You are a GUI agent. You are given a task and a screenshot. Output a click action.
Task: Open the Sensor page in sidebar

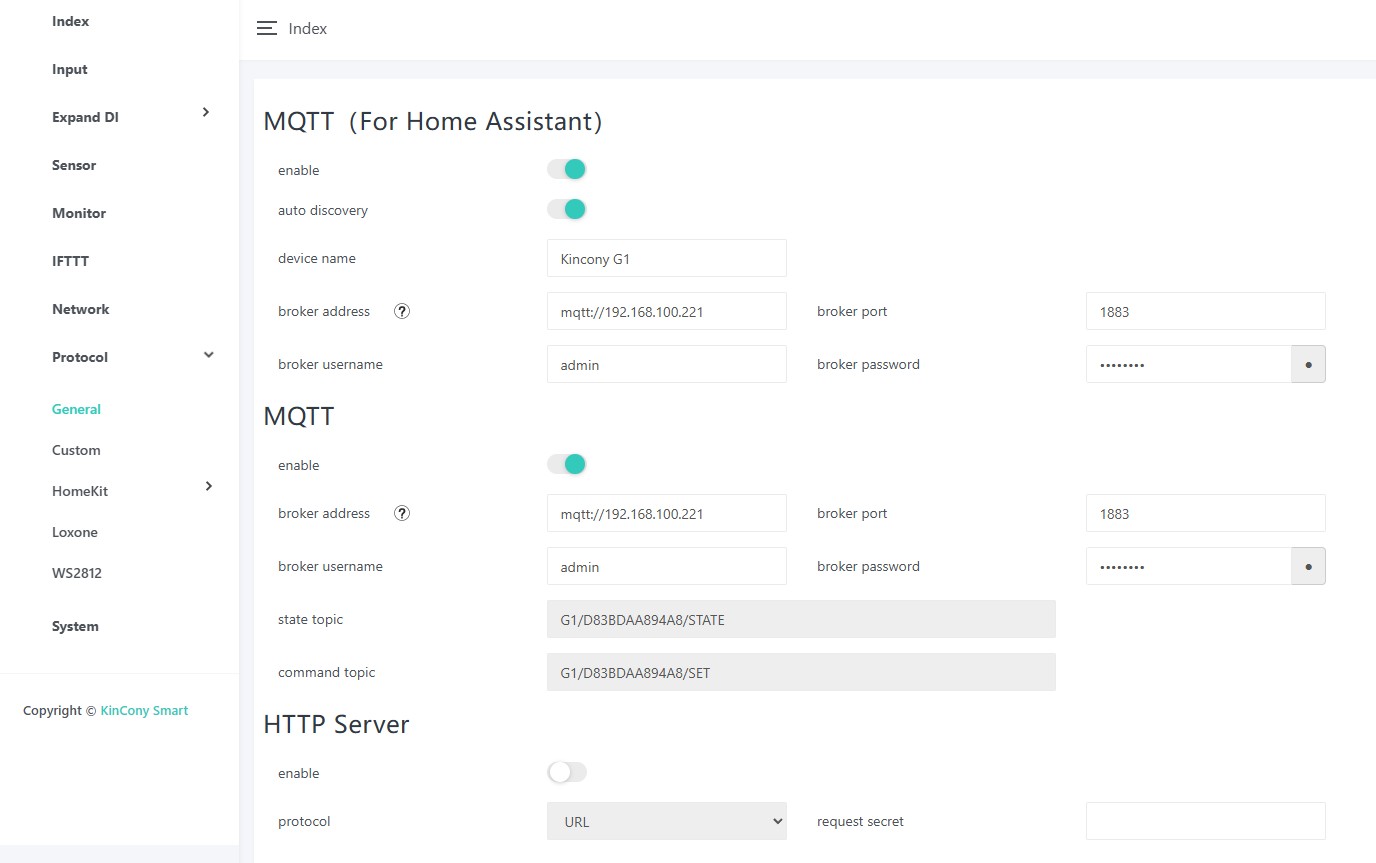click(74, 165)
